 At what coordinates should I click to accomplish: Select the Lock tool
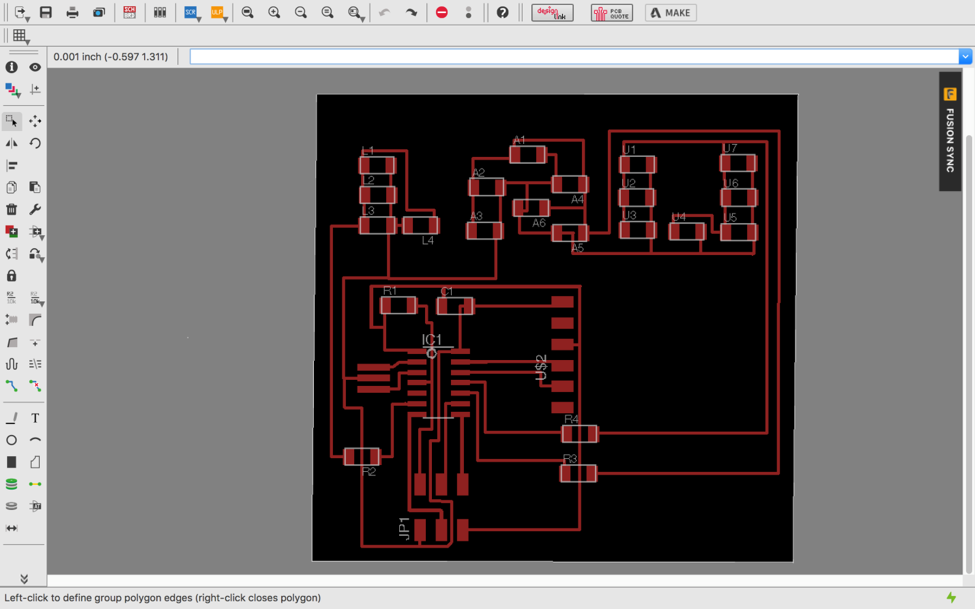tap(12, 276)
